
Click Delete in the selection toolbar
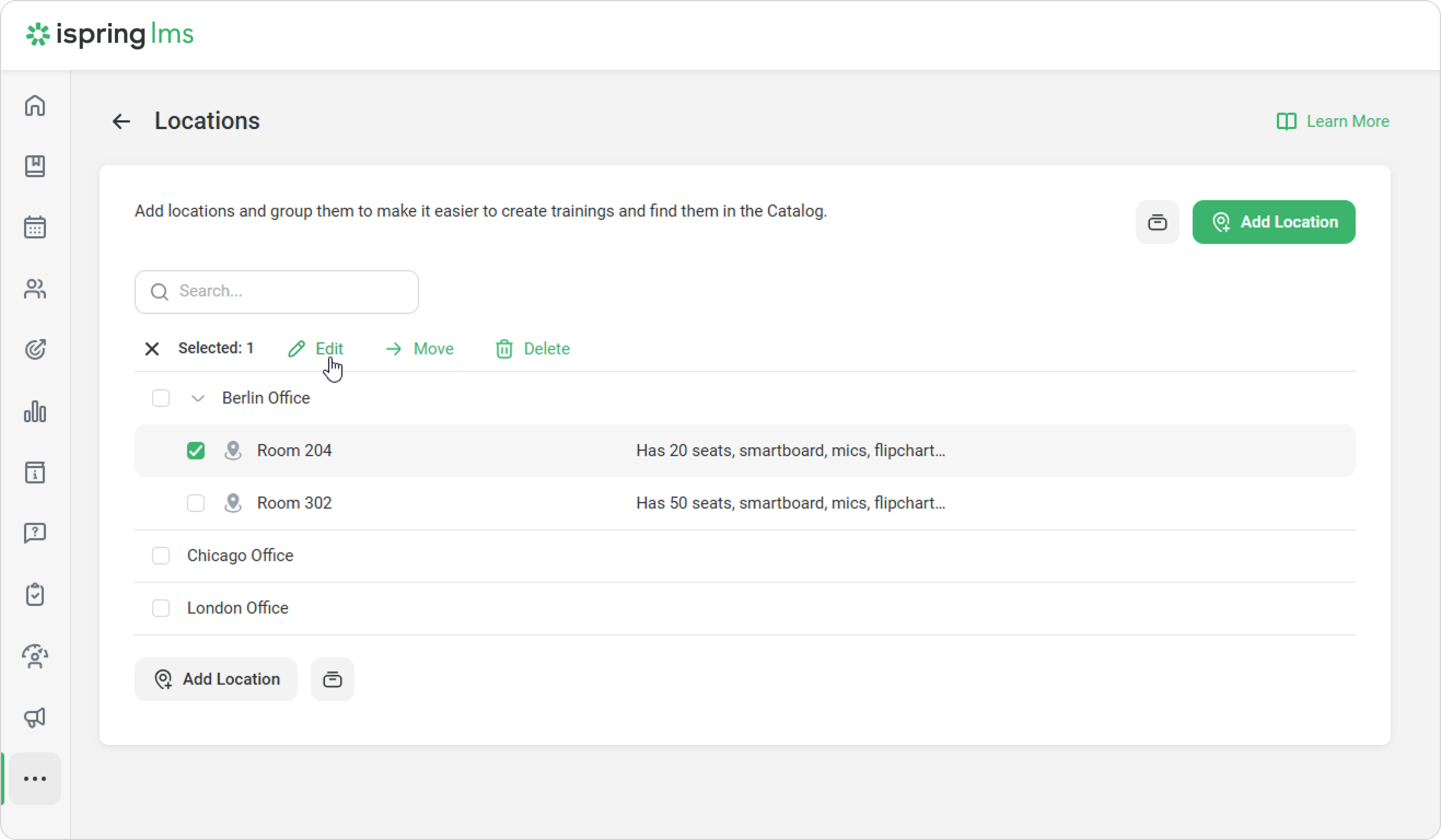[x=532, y=348]
